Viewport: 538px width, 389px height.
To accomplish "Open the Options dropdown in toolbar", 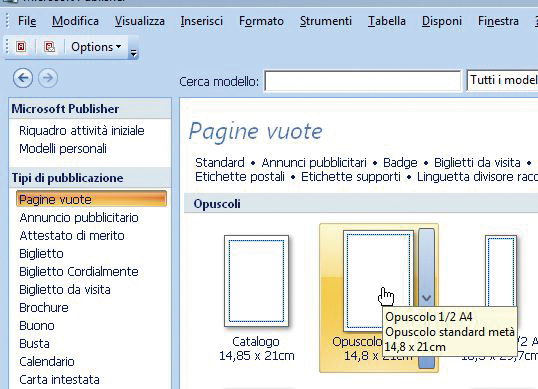I will click(x=96, y=47).
